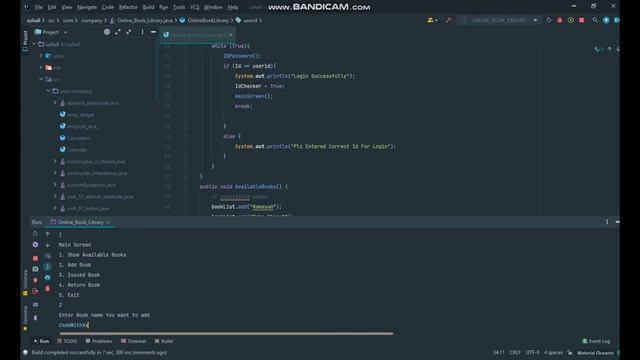The image size is (640, 360).
Task: Click the down arrow in Run console toolbar
Action: coord(47,244)
